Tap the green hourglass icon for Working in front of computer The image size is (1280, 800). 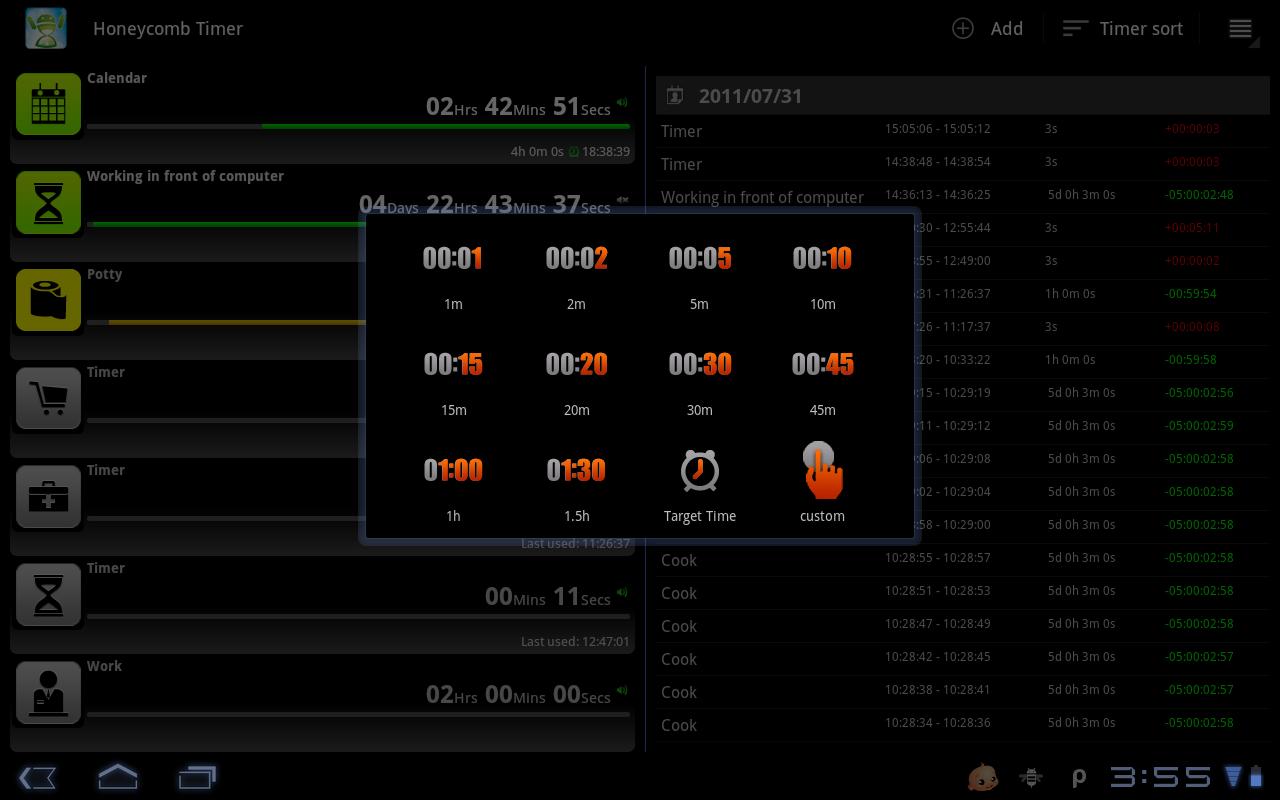(48, 201)
